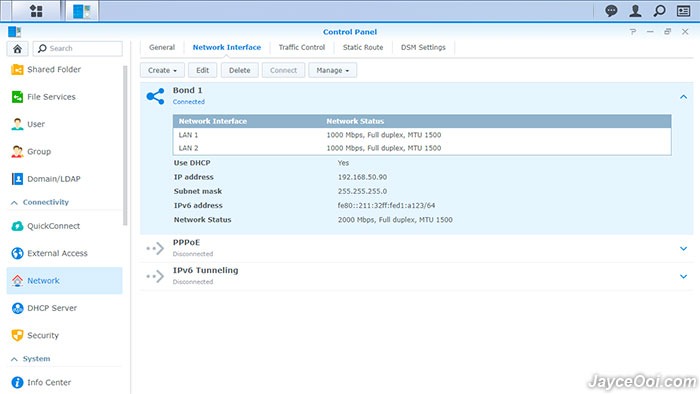Click the DHCP Server icon
Viewport: 700px width, 394px height.
point(17,308)
